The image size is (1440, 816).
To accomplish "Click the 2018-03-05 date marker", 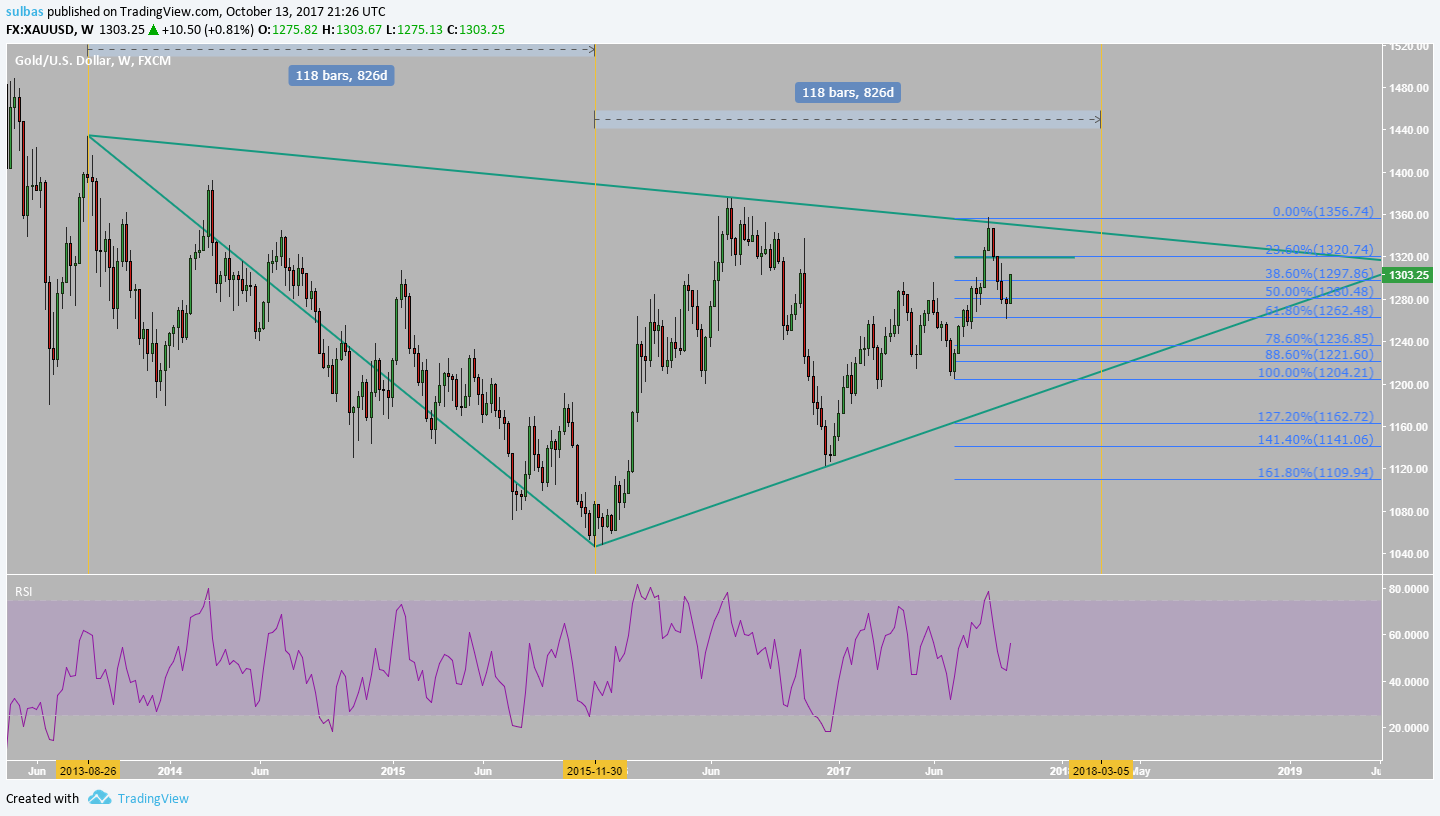I will 1101,771.
